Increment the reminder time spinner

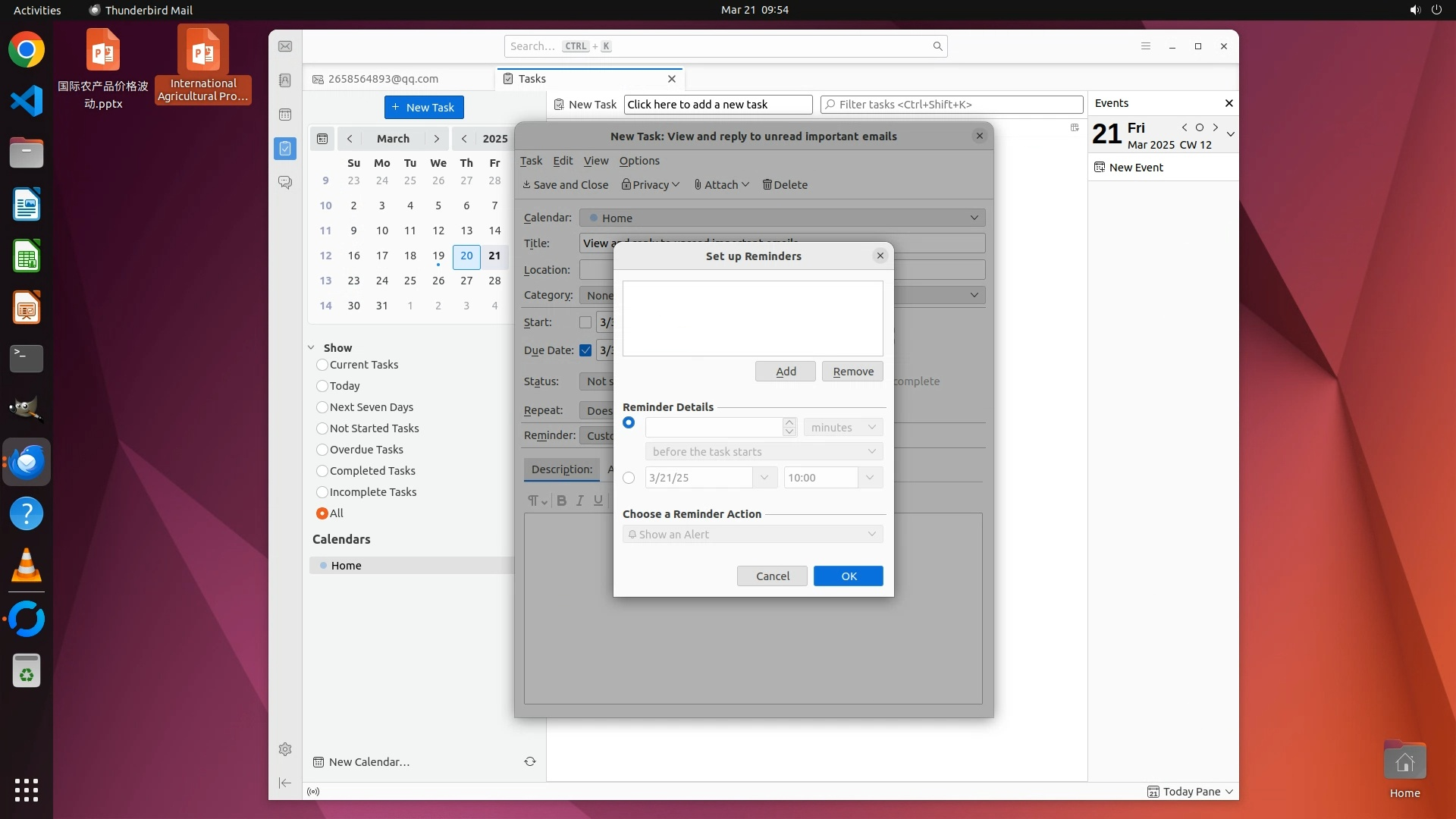pyautogui.click(x=789, y=422)
